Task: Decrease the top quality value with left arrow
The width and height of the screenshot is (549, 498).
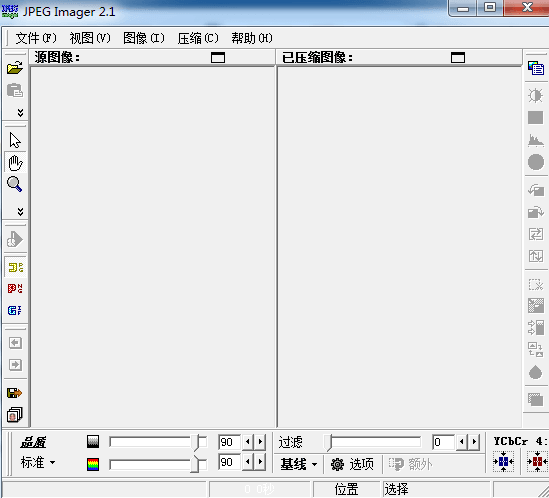Action: click(248, 442)
